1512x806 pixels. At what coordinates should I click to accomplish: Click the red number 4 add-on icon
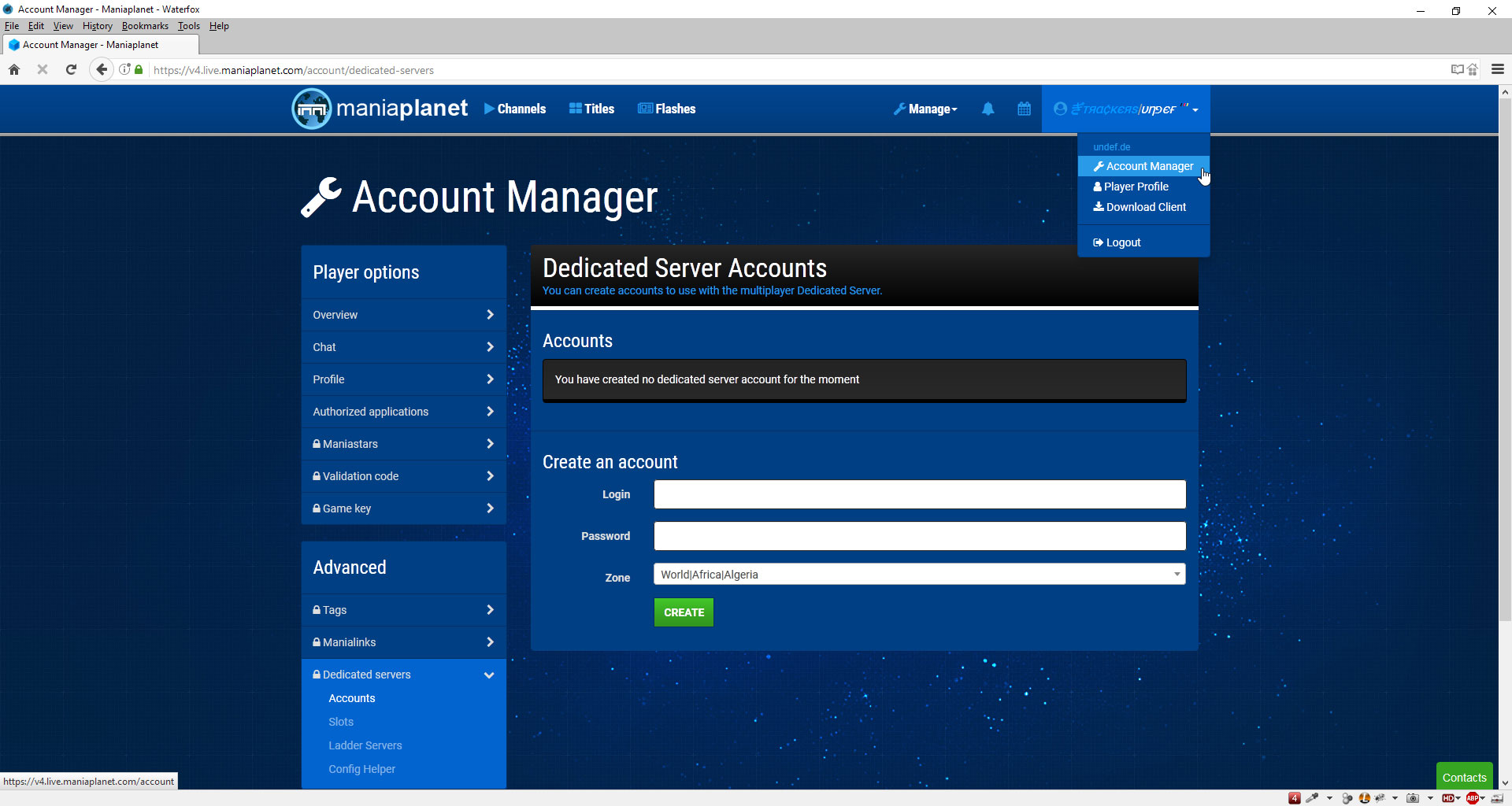coord(1294,798)
